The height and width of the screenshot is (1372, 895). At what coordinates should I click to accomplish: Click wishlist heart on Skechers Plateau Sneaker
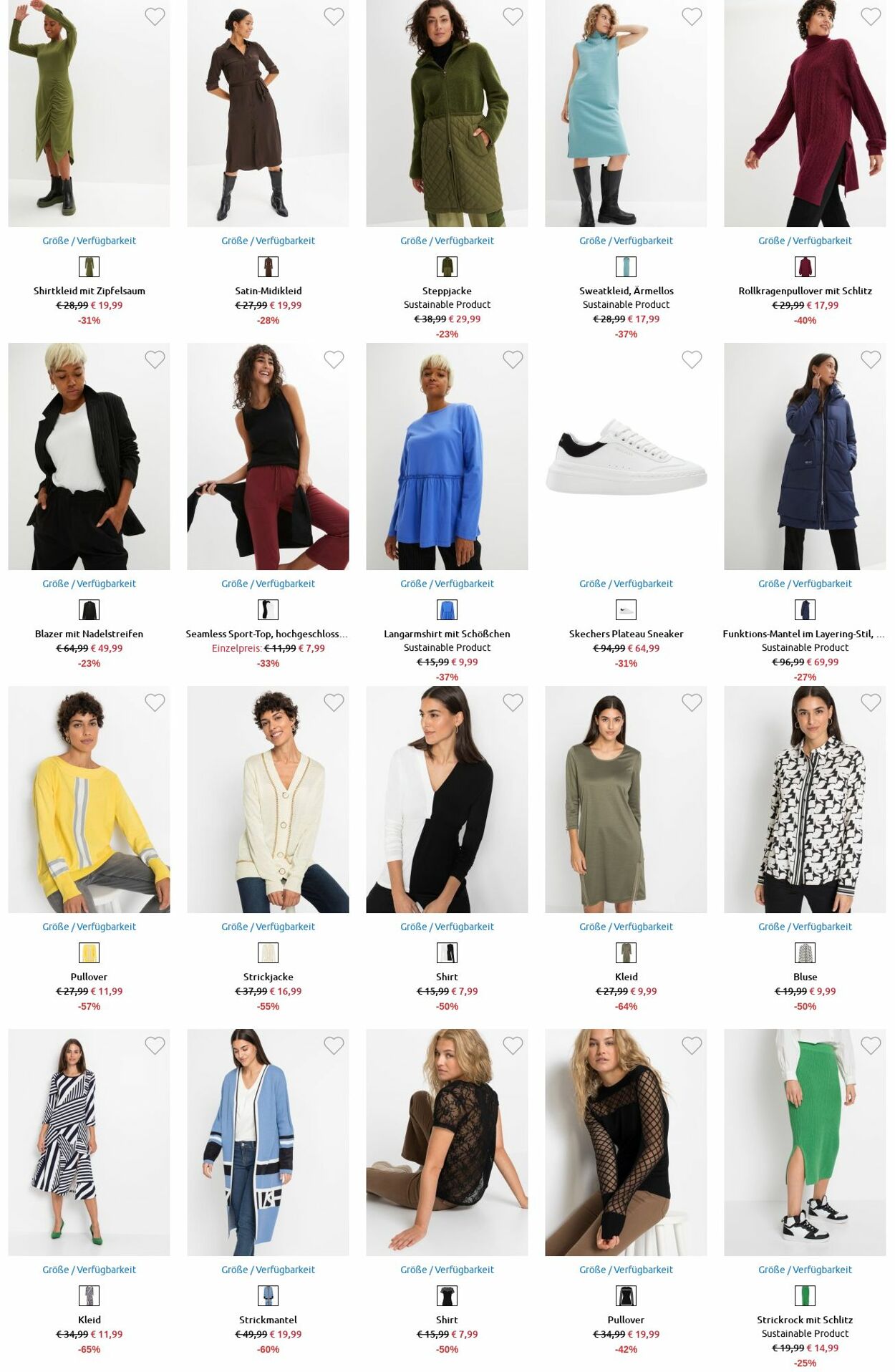pyautogui.click(x=692, y=359)
